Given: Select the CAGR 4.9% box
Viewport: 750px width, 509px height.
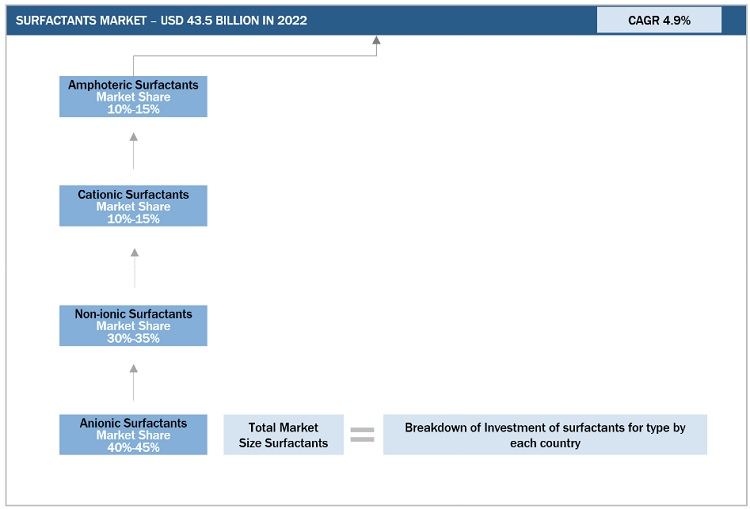Looking at the screenshot, I should 659,20.
